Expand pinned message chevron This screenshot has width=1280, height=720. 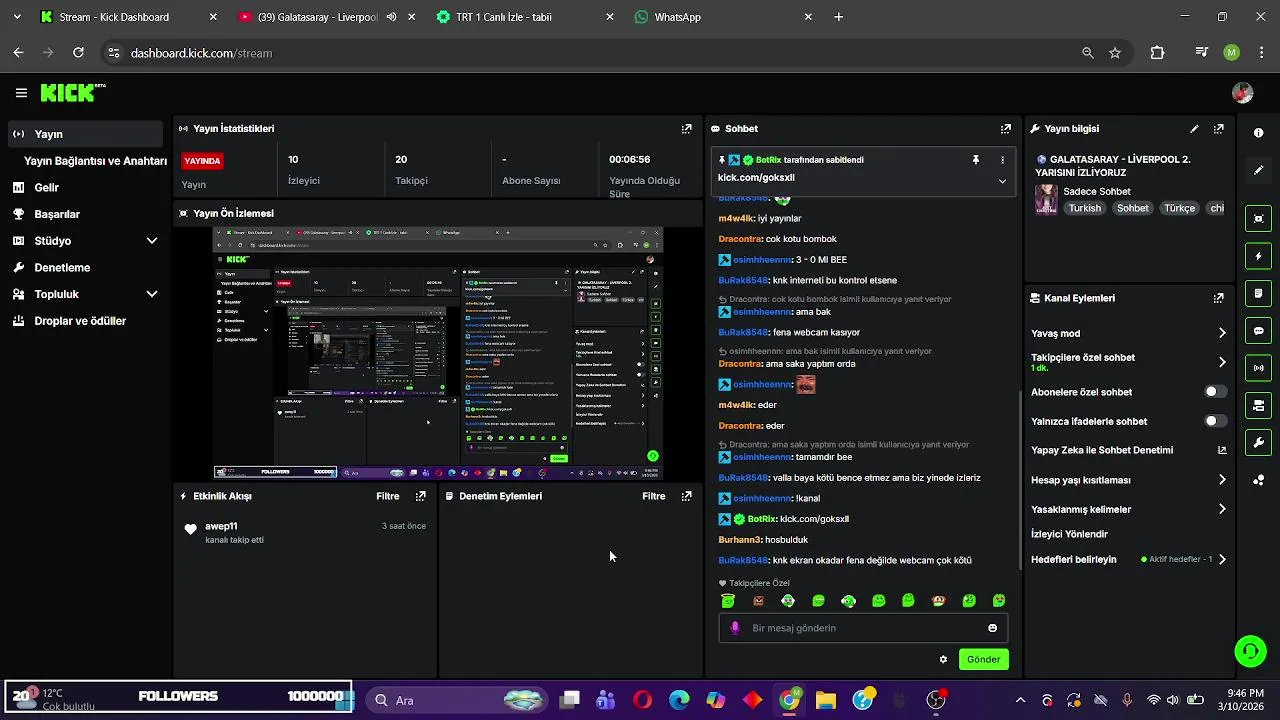(x=1002, y=181)
